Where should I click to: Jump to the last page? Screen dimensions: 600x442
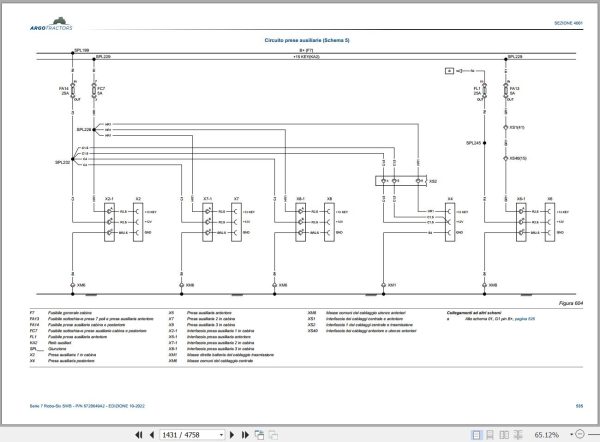(x=245, y=435)
